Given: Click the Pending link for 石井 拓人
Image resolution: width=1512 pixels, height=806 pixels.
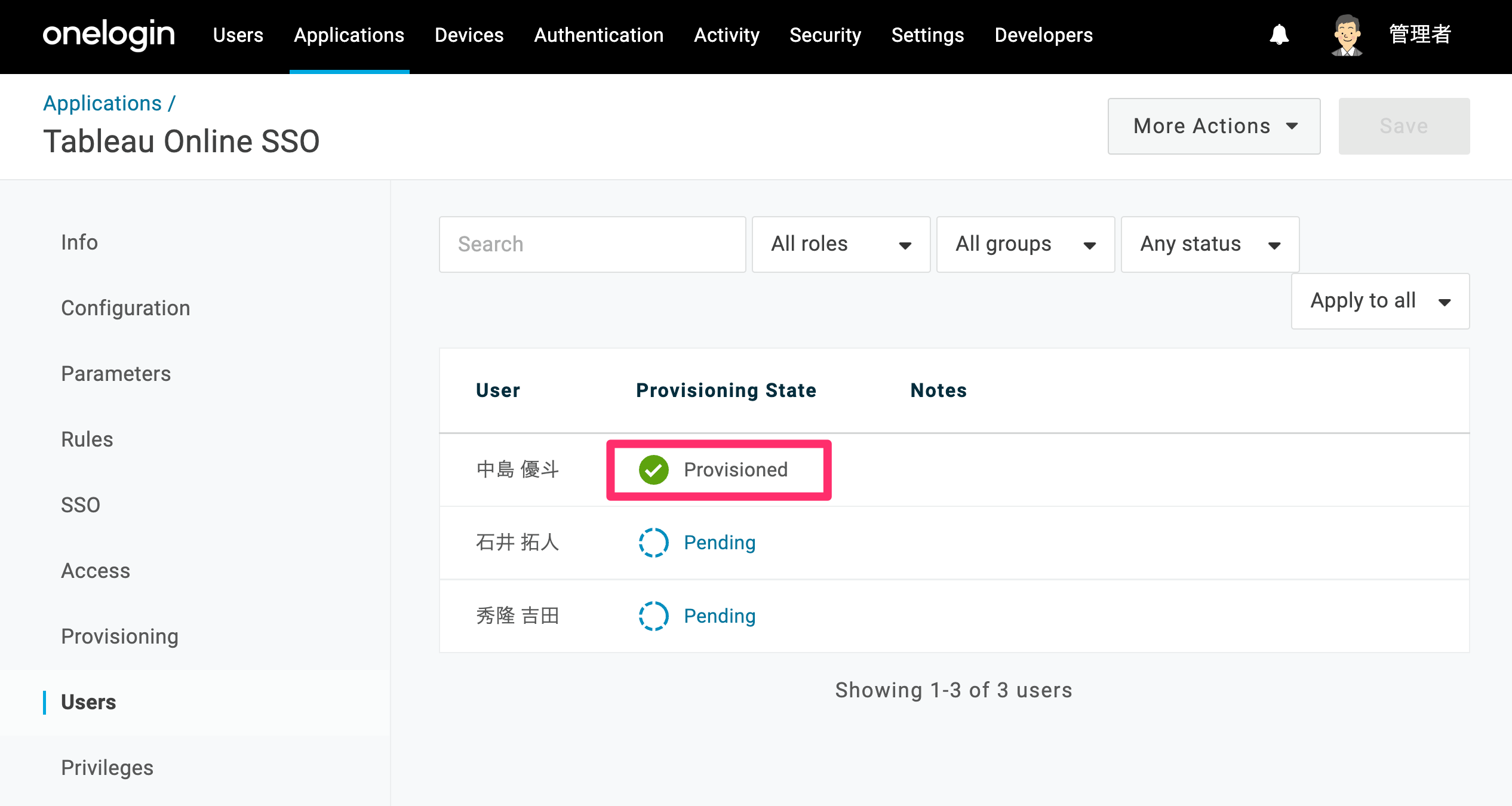Looking at the screenshot, I should pyautogui.click(x=720, y=543).
